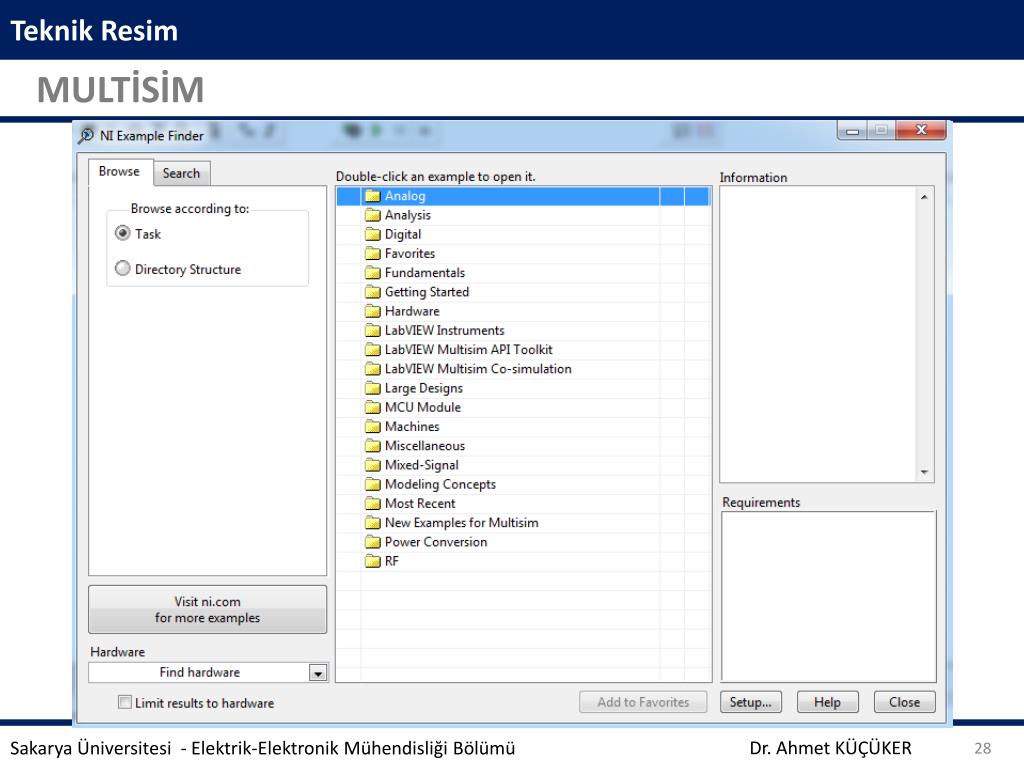Select the Directory Structure radio button
This screenshot has height=768, width=1024.
[x=123, y=268]
